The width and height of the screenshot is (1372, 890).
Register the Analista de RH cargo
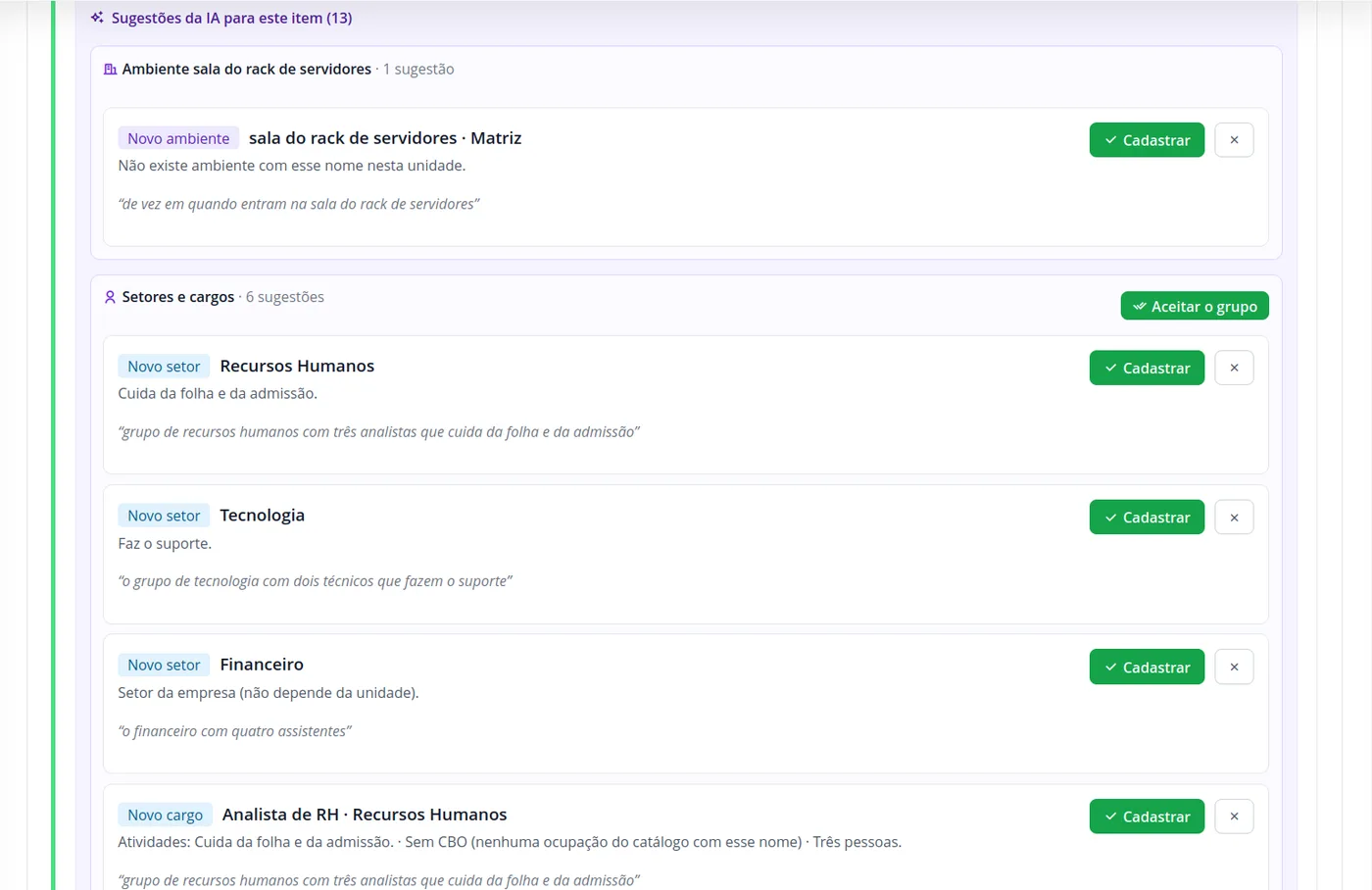click(1147, 816)
